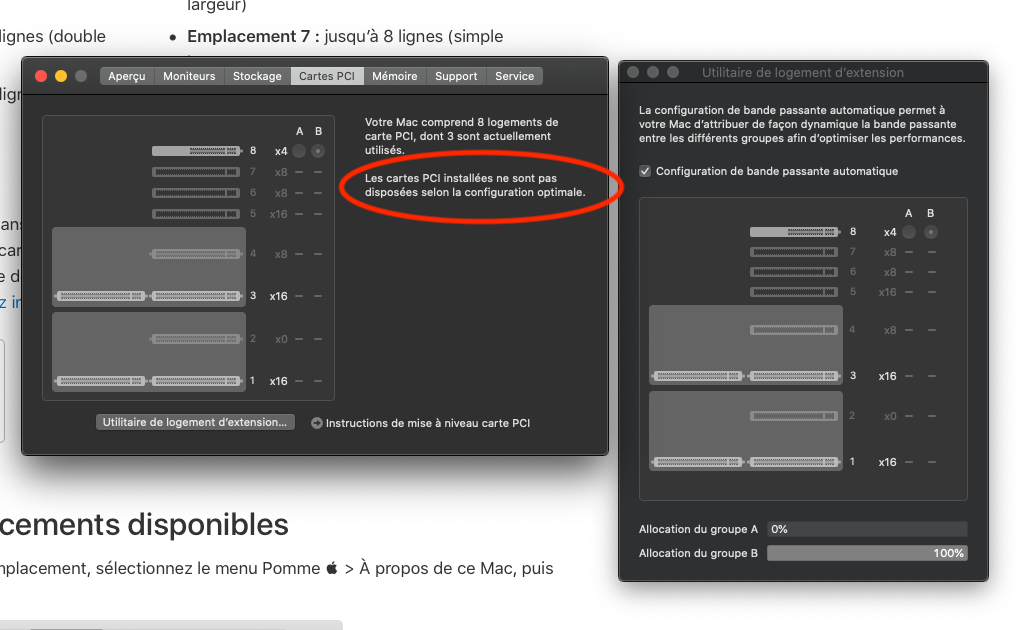1031x630 pixels.
Task: Click the 'Les cartes PCI installées' warning text
Action: (x=475, y=185)
